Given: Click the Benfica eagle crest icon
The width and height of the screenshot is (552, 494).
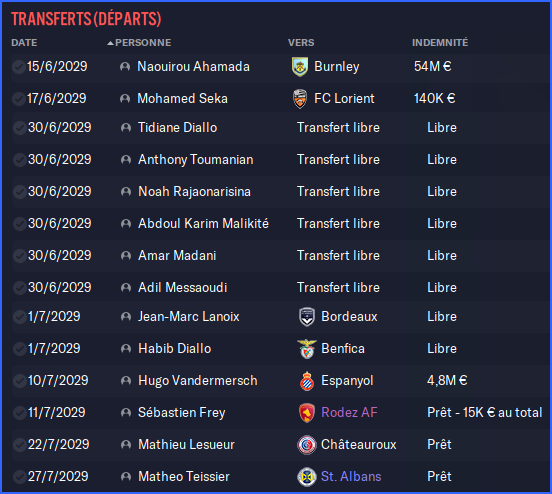Looking at the screenshot, I should (x=307, y=349).
